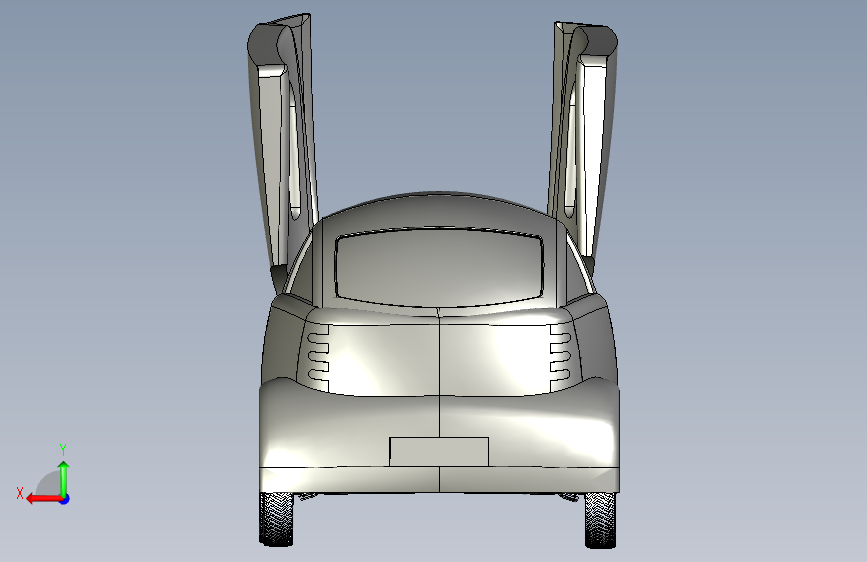The image size is (867, 562).
Task: Click the blue Z axis dot on the triad
Action: [65, 499]
